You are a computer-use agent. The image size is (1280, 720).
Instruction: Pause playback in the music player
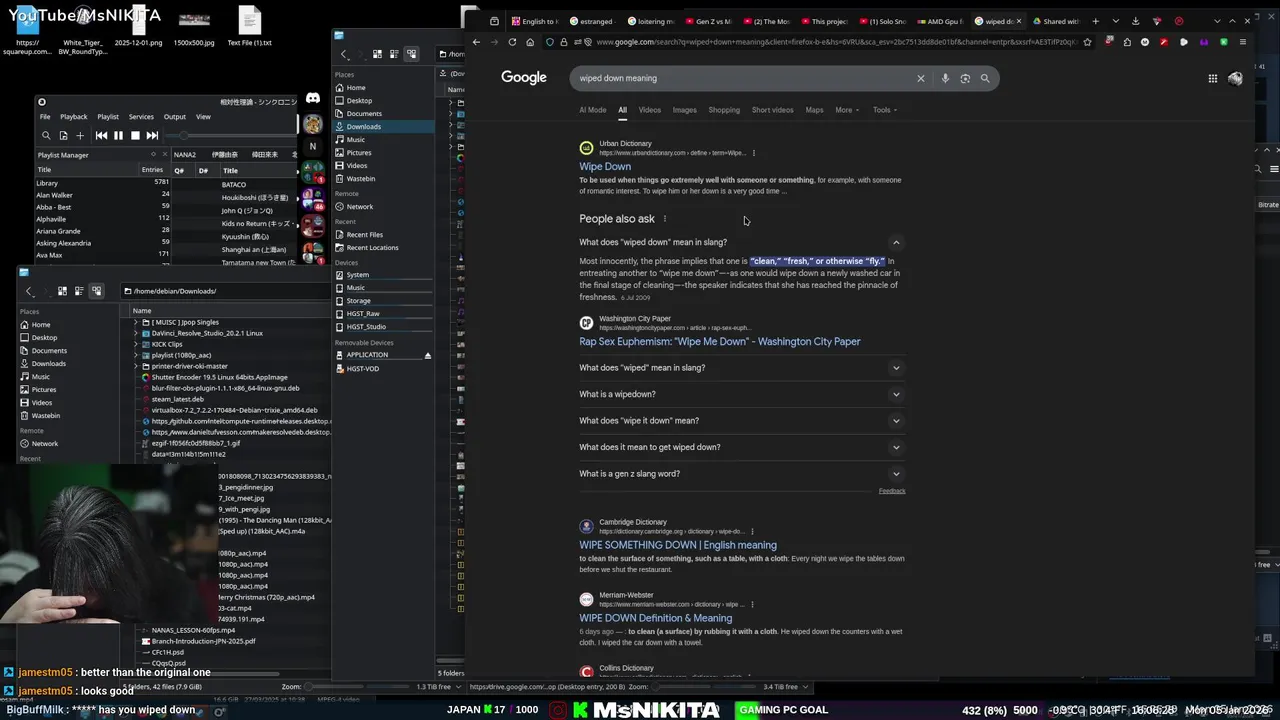(118, 136)
